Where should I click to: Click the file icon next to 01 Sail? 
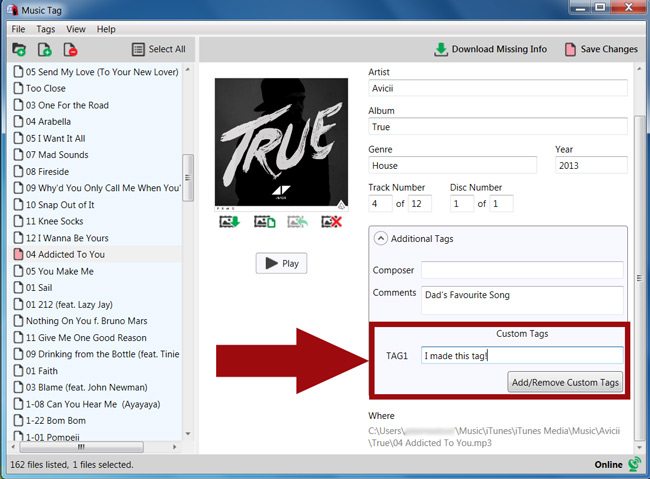(18, 287)
